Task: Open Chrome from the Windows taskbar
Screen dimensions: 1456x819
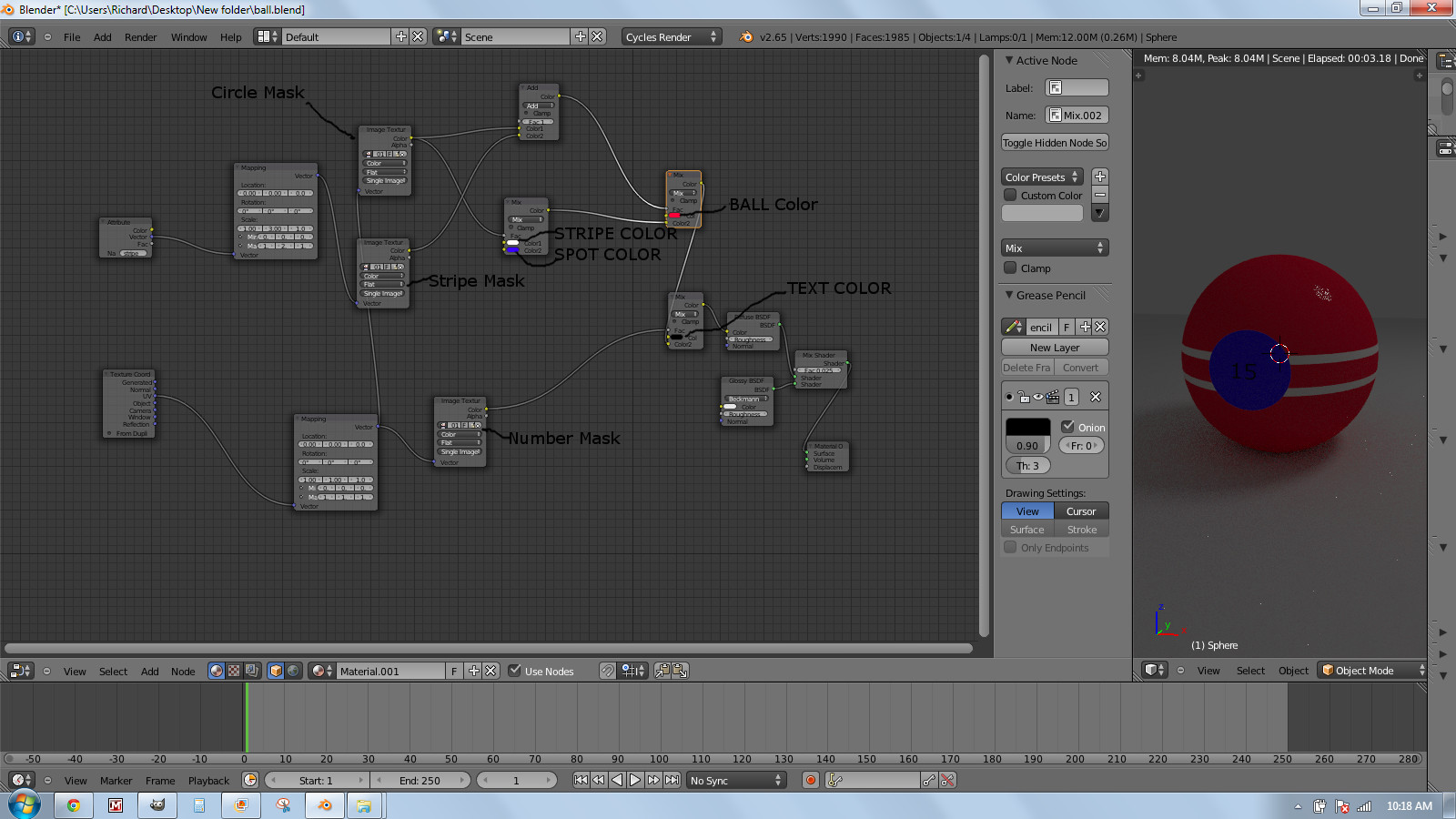Action: point(74,805)
